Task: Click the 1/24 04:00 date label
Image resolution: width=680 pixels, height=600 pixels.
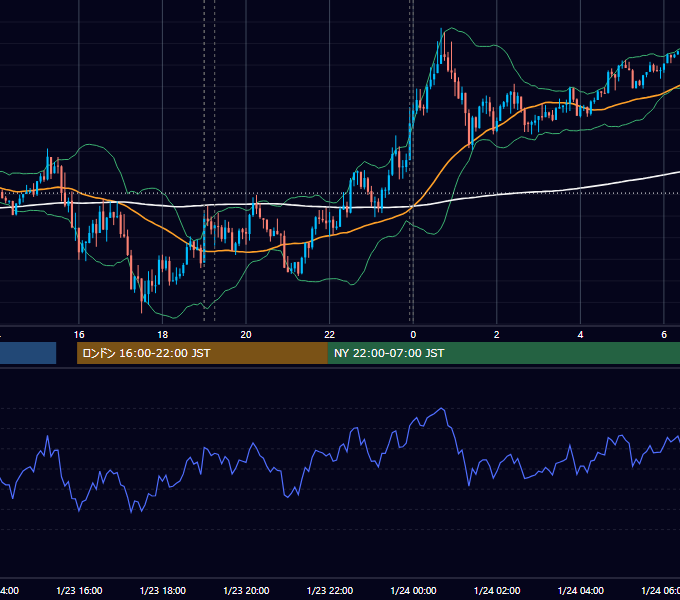Action: coord(580,590)
